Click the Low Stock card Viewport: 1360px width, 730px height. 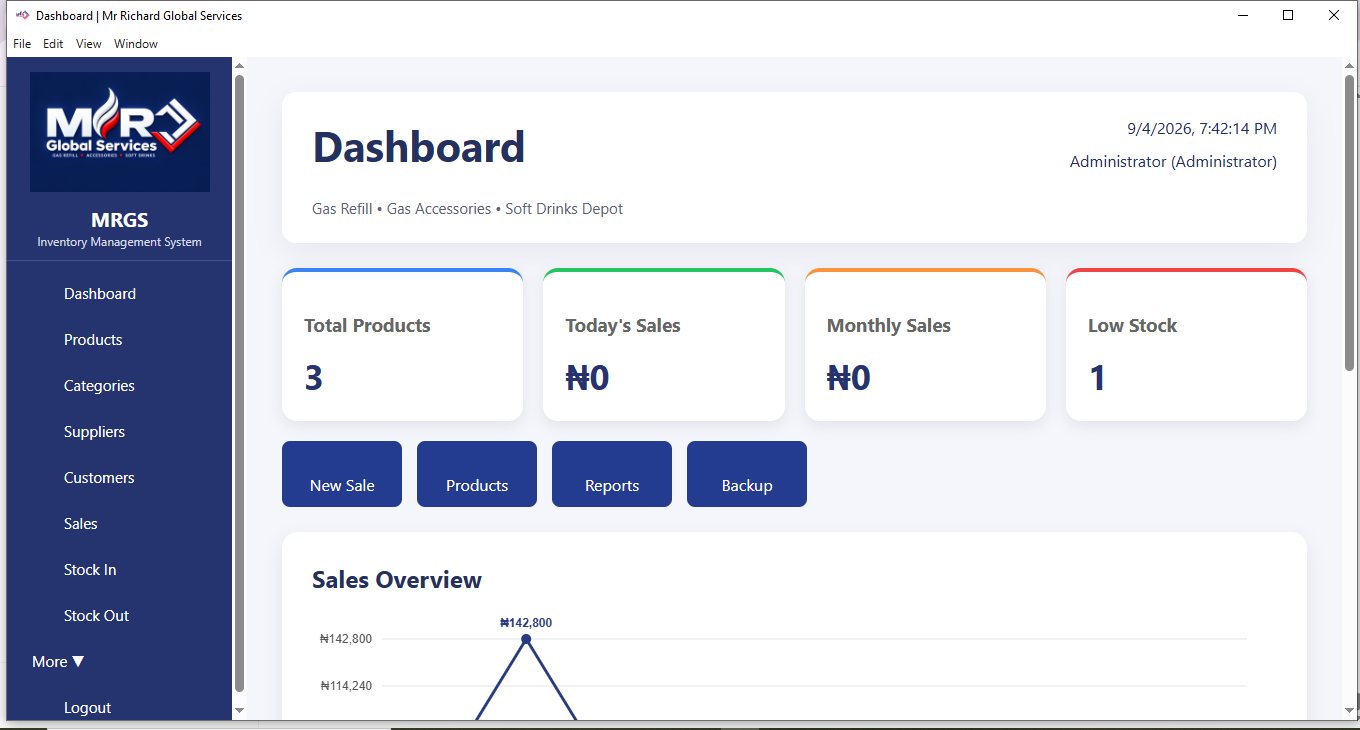click(x=1186, y=345)
